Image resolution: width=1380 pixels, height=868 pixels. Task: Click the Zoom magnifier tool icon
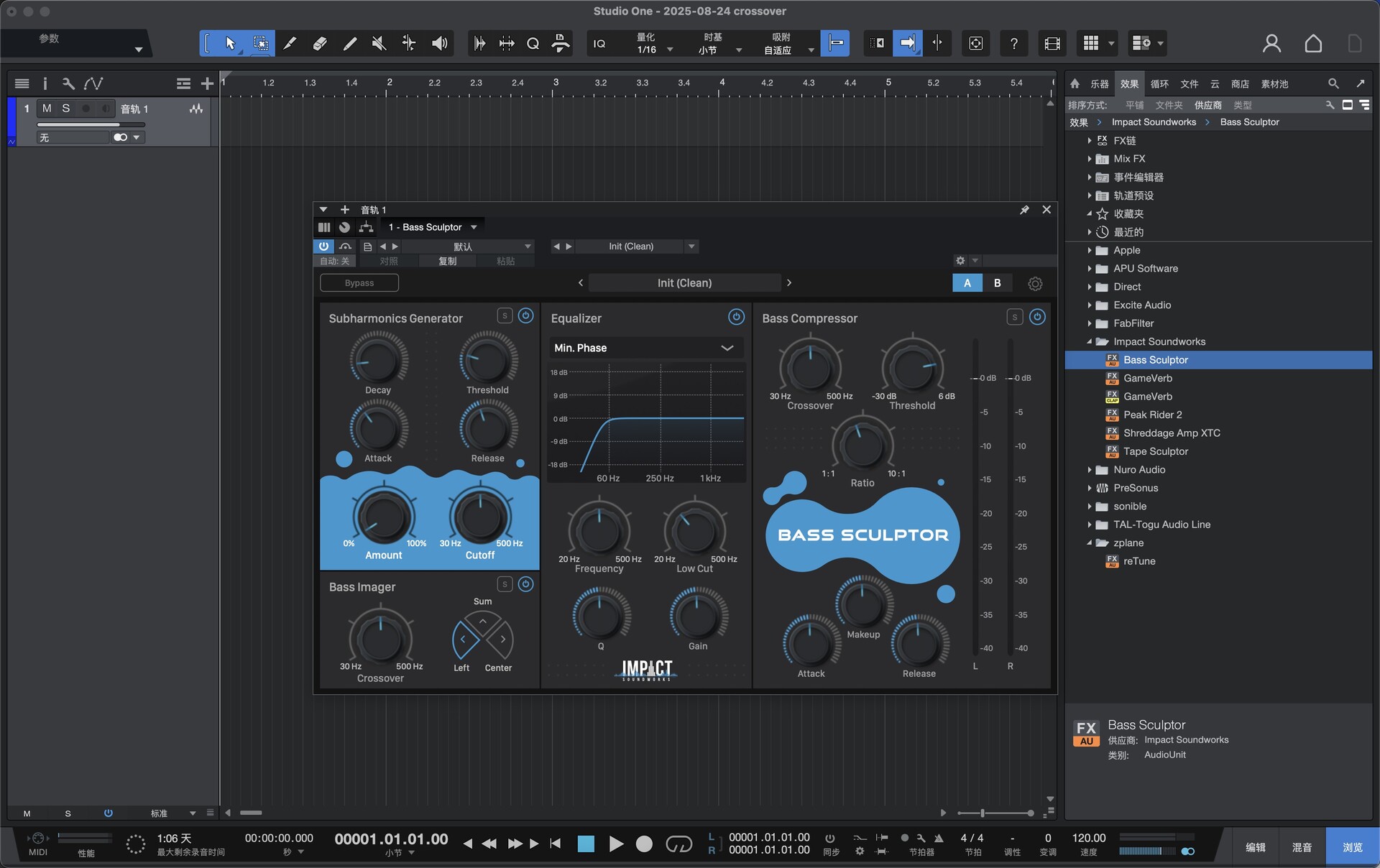[533, 44]
